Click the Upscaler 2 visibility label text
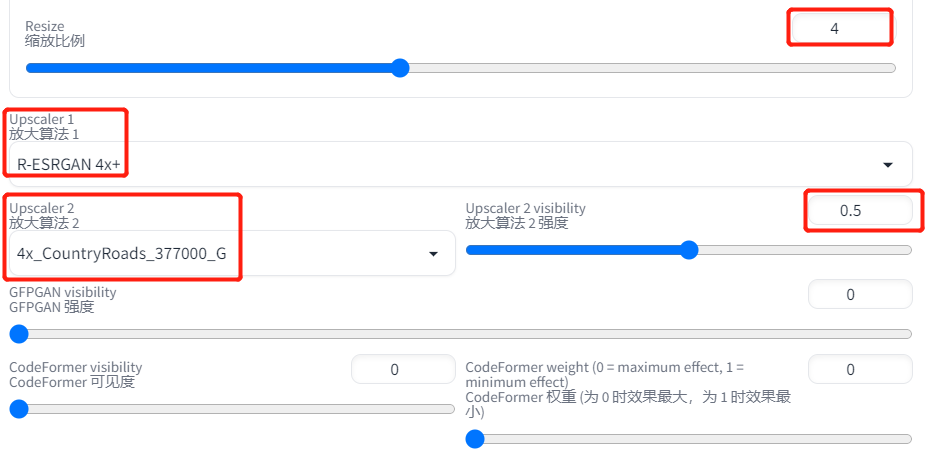This screenshot has height=461, width=926. (x=526, y=215)
